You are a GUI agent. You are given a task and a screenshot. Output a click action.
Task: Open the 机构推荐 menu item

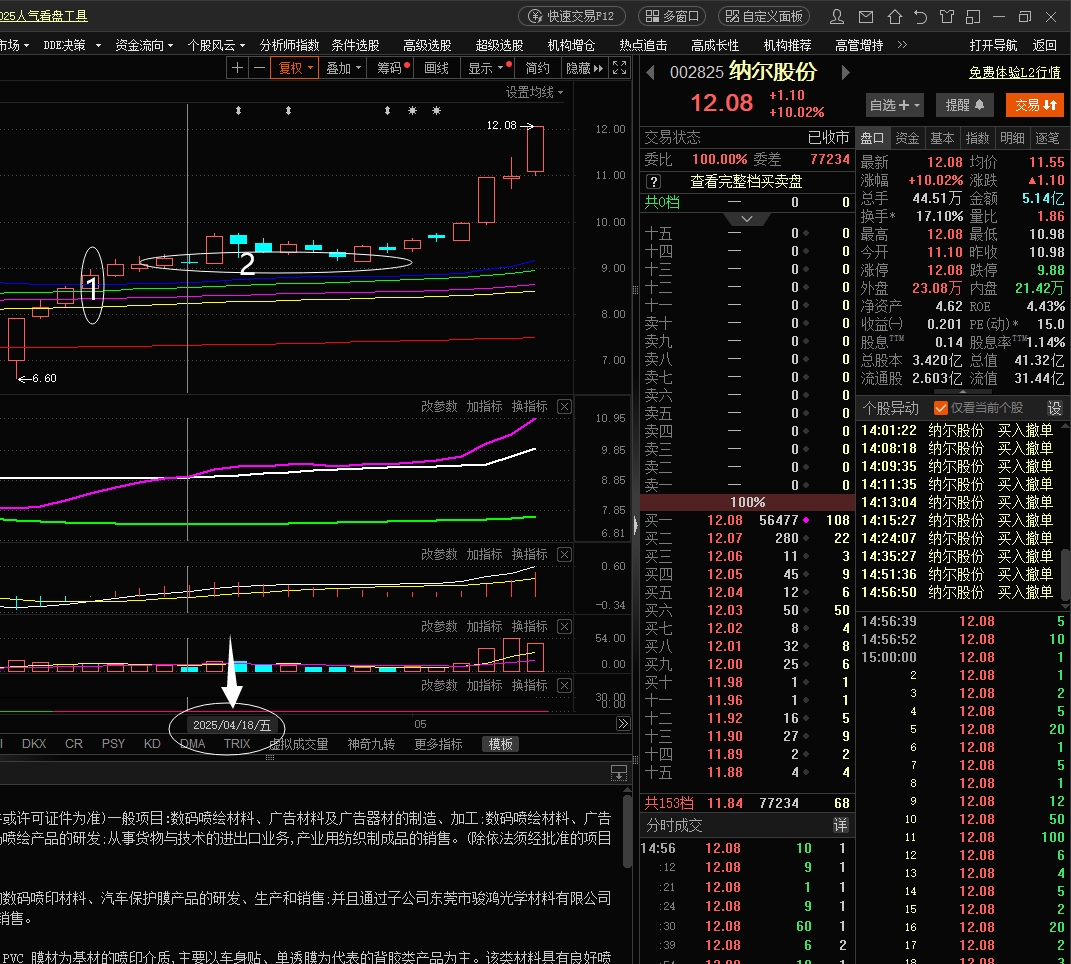(x=787, y=45)
